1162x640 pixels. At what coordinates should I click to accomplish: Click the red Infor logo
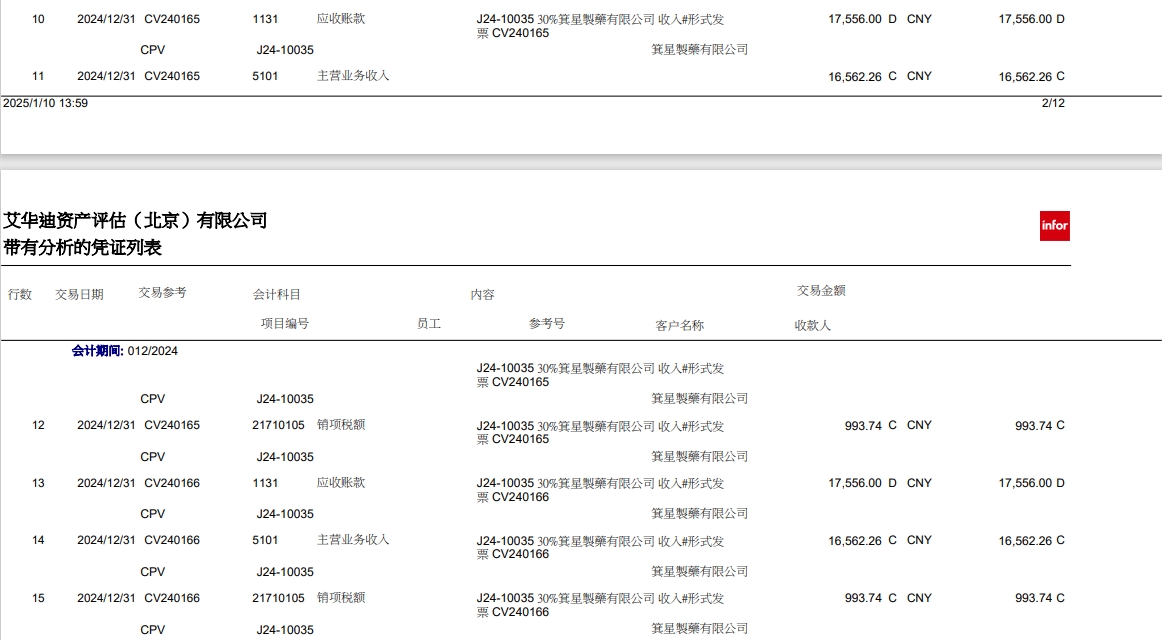click(1054, 226)
